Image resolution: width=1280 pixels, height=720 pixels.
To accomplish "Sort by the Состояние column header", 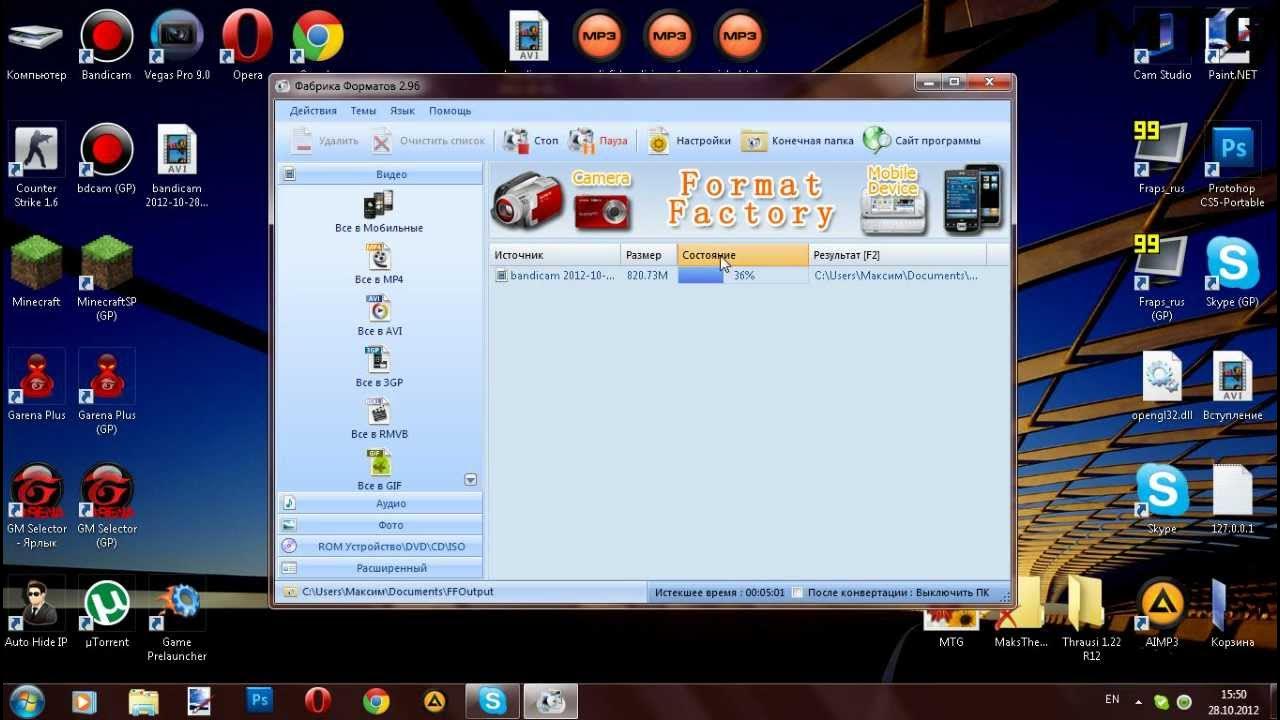I will pyautogui.click(x=743, y=255).
